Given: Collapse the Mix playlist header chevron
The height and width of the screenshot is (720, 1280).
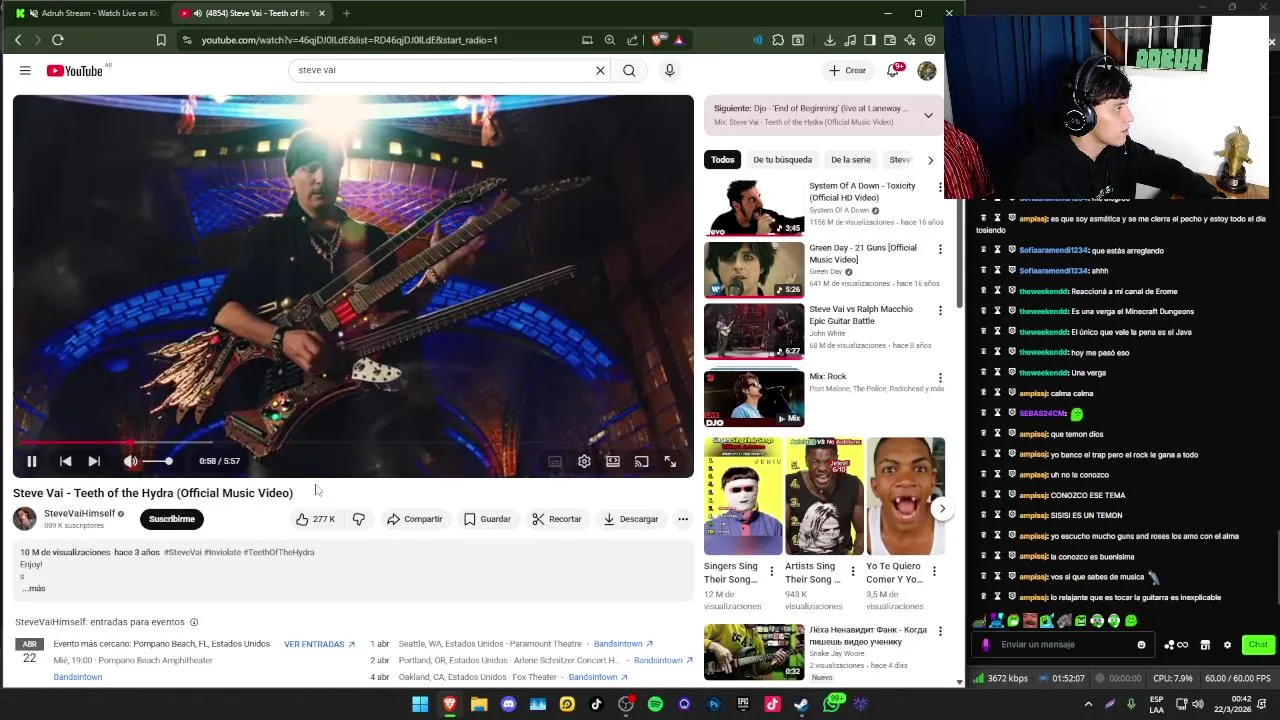Looking at the screenshot, I should click(928, 115).
